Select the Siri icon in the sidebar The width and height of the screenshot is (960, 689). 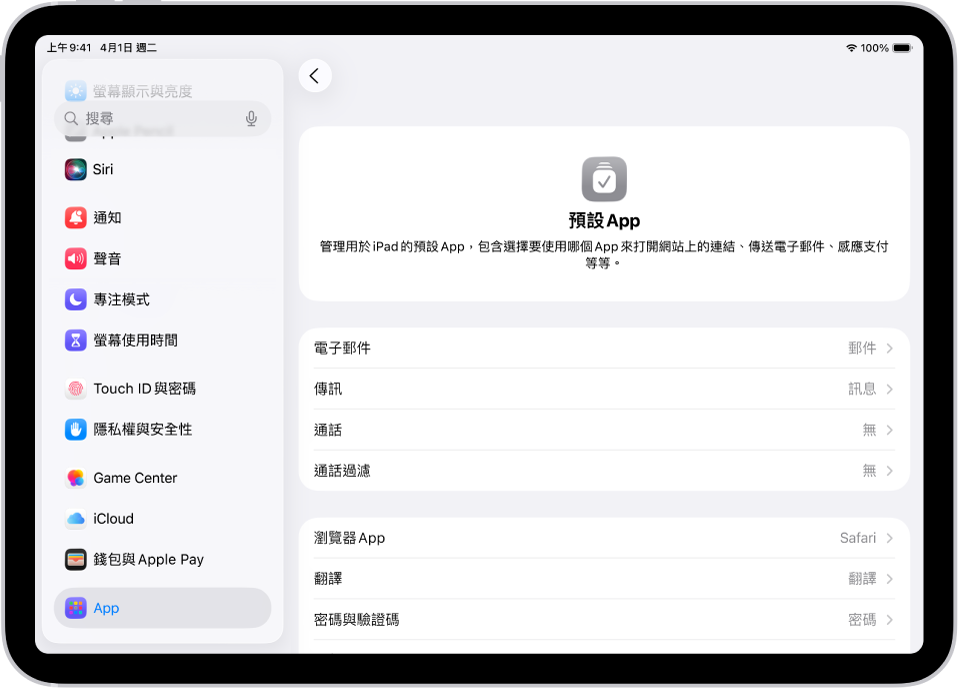coord(75,169)
